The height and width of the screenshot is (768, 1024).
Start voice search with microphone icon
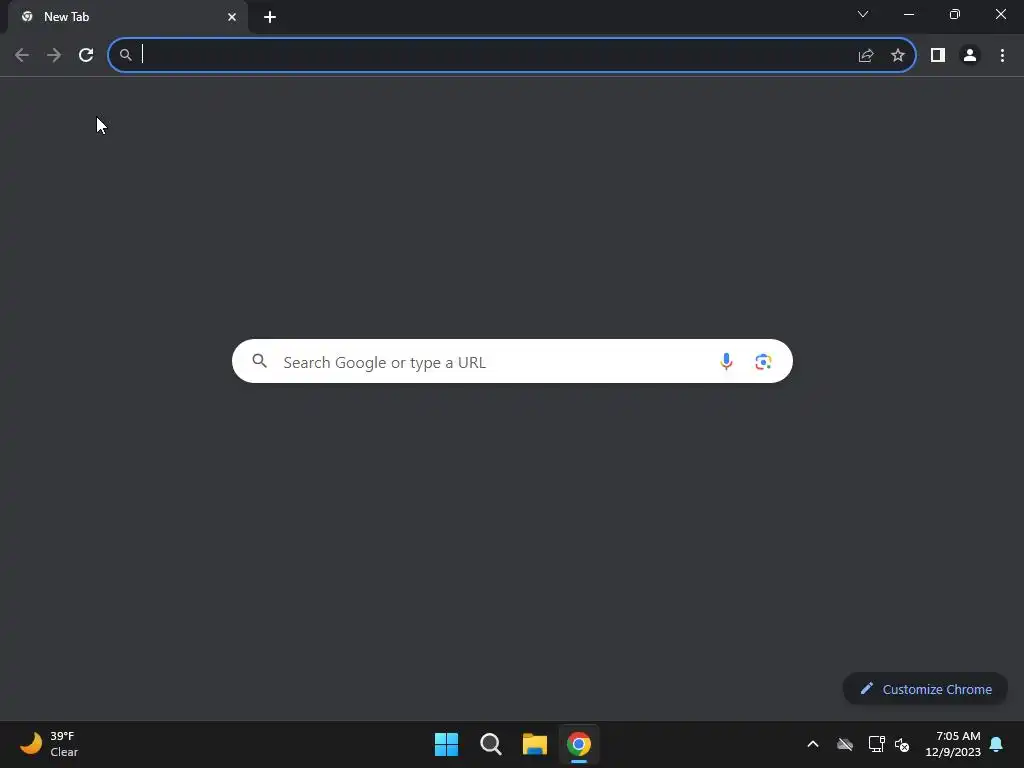[726, 361]
